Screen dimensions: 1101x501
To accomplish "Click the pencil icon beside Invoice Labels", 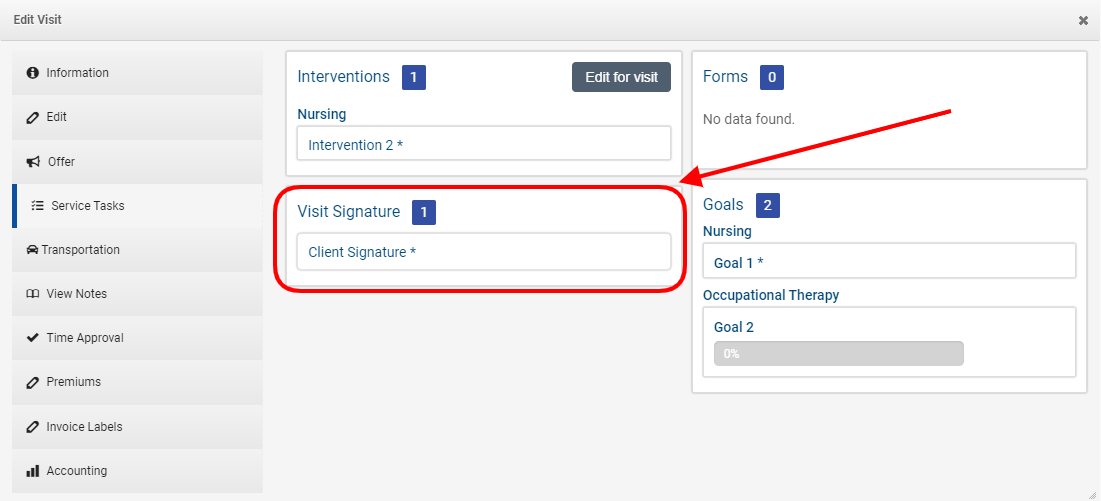I will pyautogui.click(x=32, y=427).
